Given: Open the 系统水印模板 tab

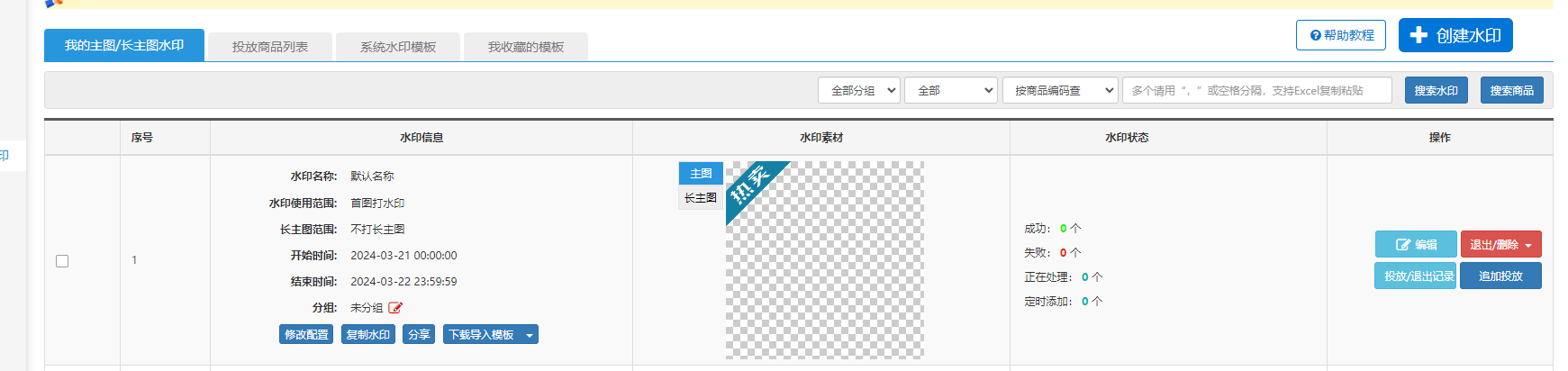Looking at the screenshot, I should point(398,47).
